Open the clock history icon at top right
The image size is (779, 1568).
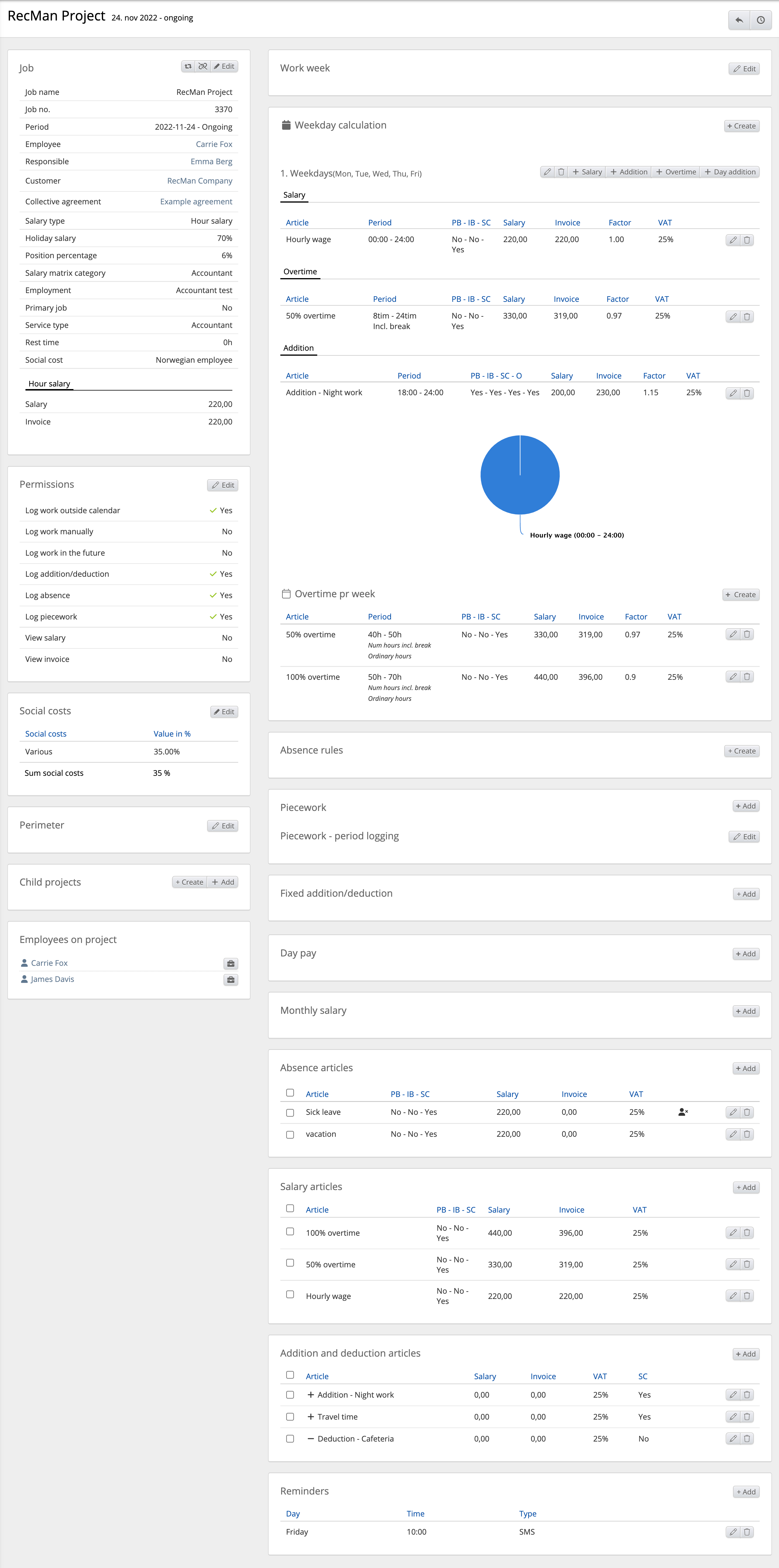(x=761, y=20)
